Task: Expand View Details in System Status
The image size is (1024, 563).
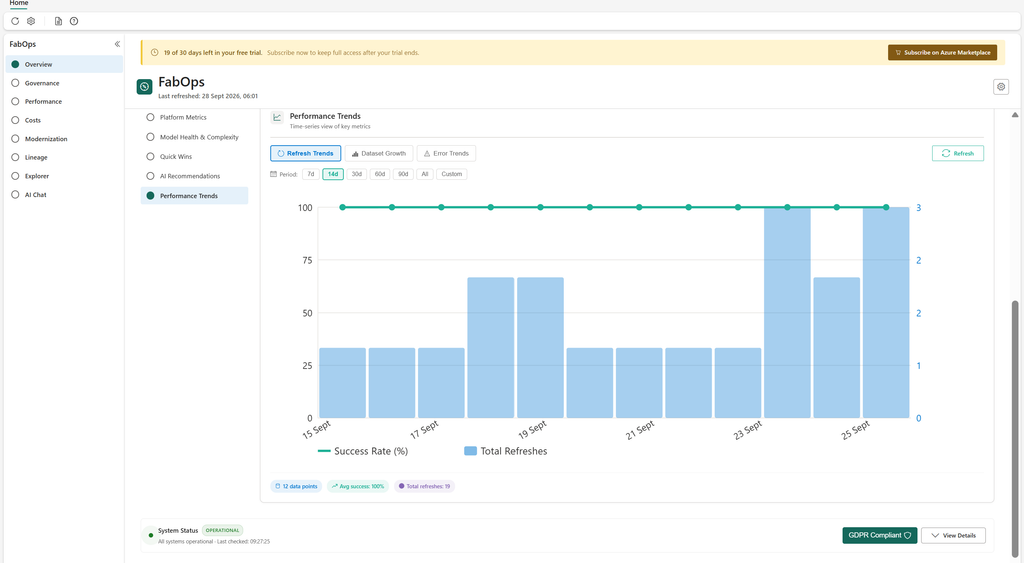Action: pos(953,536)
